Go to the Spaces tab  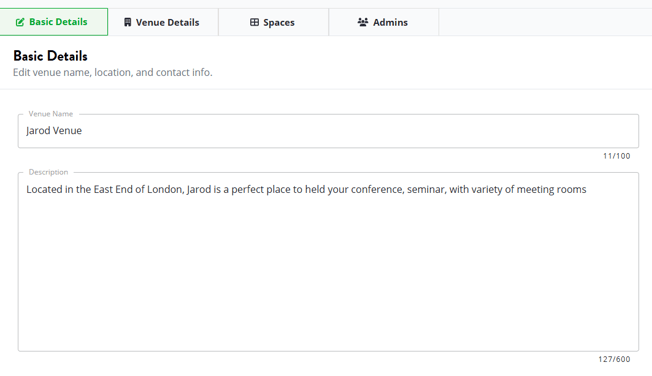273,22
